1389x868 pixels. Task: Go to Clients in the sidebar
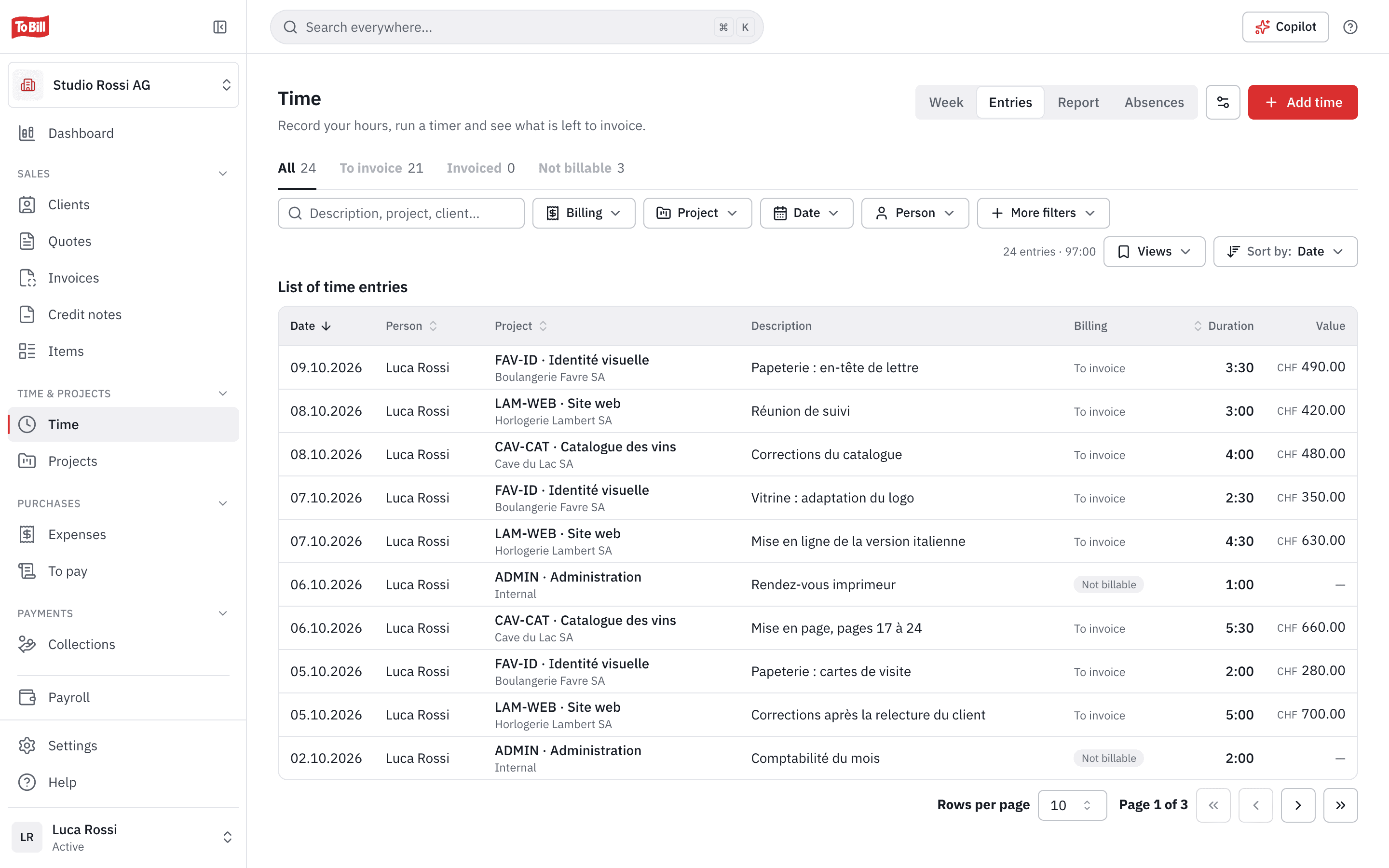click(123, 204)
